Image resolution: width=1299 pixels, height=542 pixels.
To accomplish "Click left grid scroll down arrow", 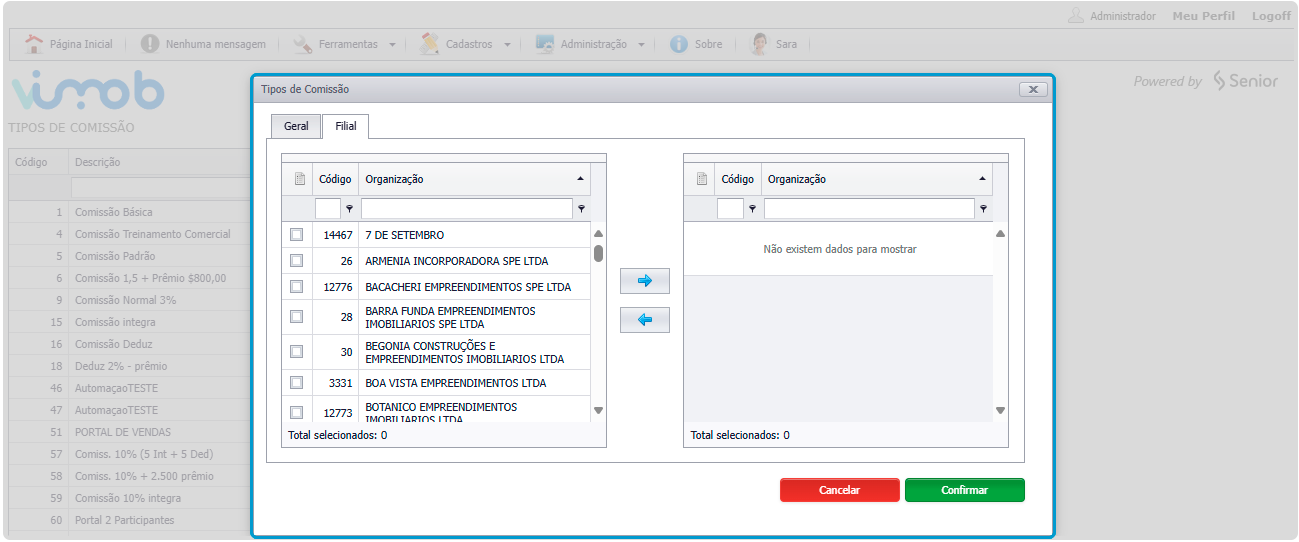I will click(x=598, y=410).
